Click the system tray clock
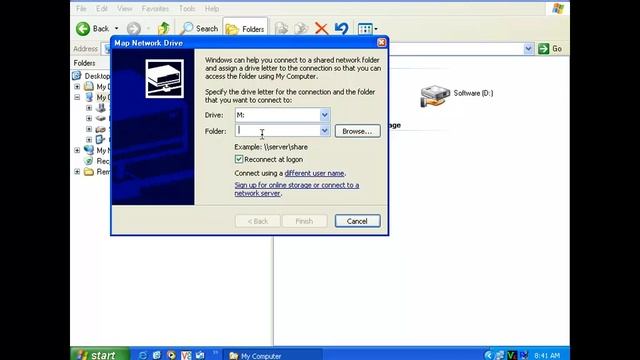 coord(547,356)
